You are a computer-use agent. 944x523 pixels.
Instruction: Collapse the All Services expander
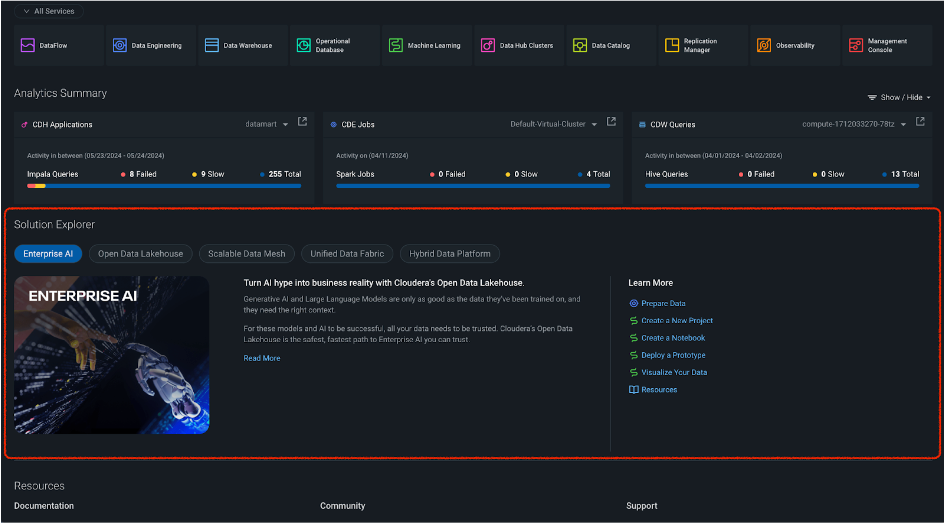pyautogui.click(x=48, y=11)
